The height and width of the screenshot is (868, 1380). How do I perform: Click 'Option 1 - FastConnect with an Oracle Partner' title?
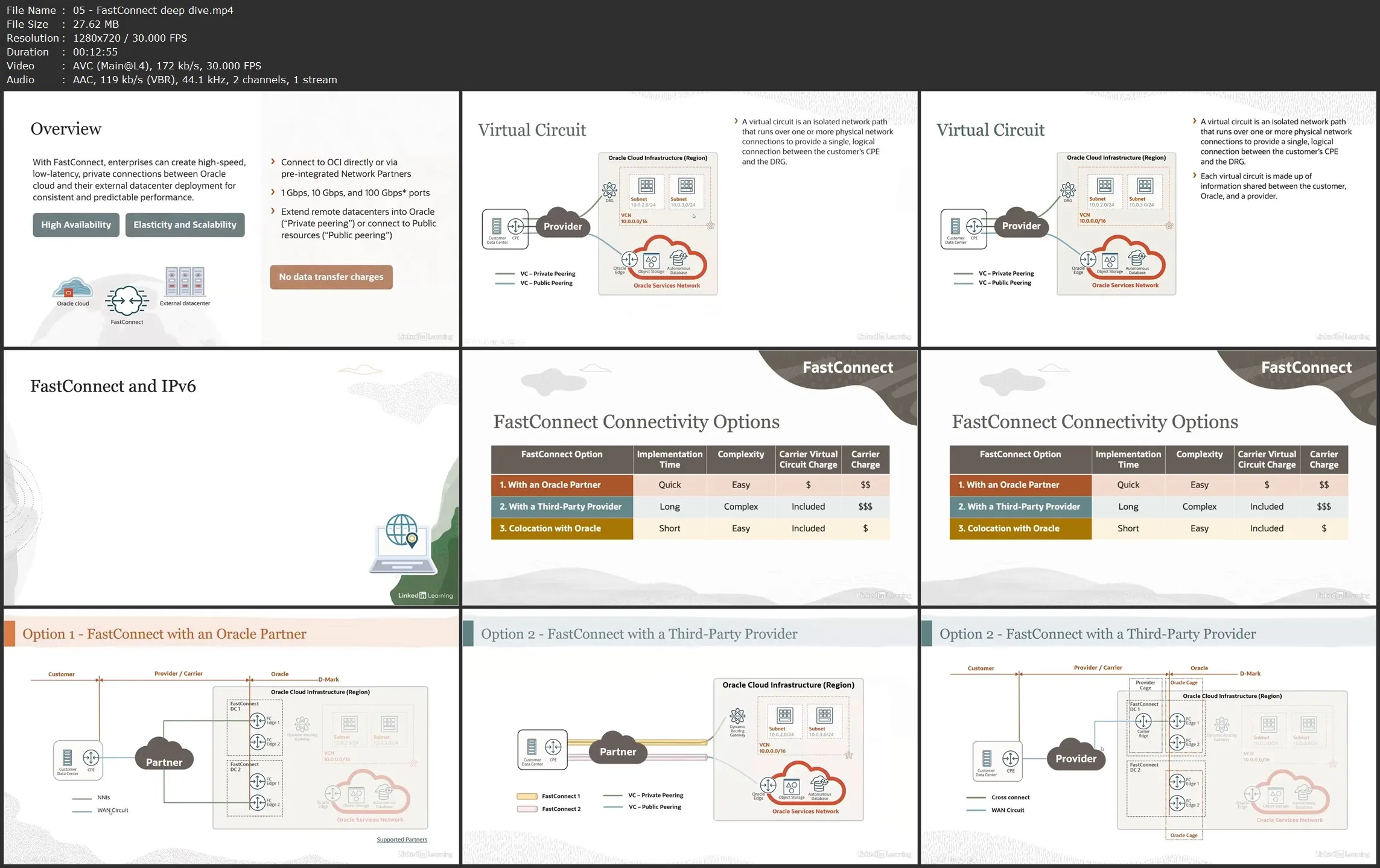(x=164, y=634)
